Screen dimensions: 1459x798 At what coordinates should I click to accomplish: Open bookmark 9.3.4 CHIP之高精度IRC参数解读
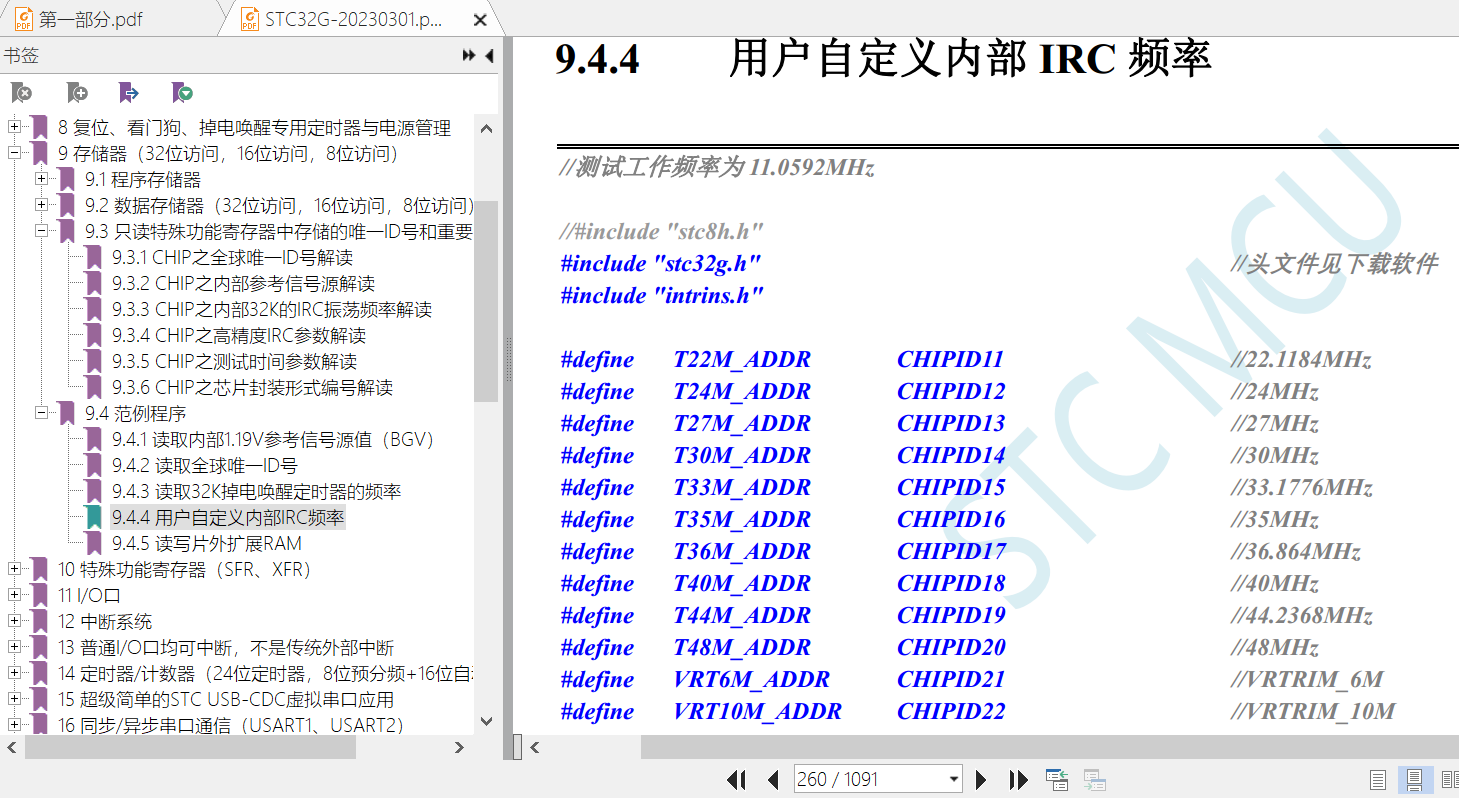238,336
